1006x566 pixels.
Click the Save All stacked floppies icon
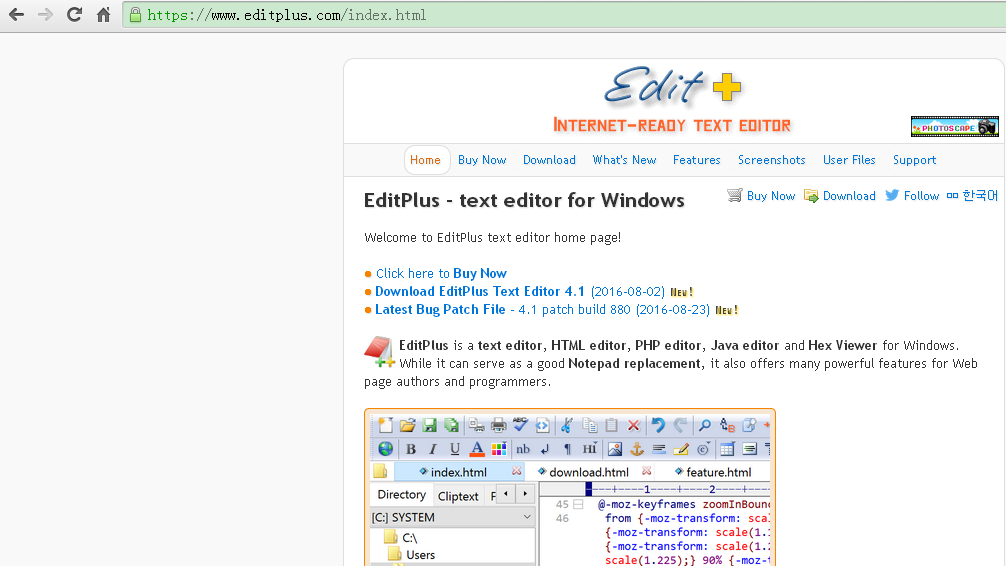(x=451, y=425)
